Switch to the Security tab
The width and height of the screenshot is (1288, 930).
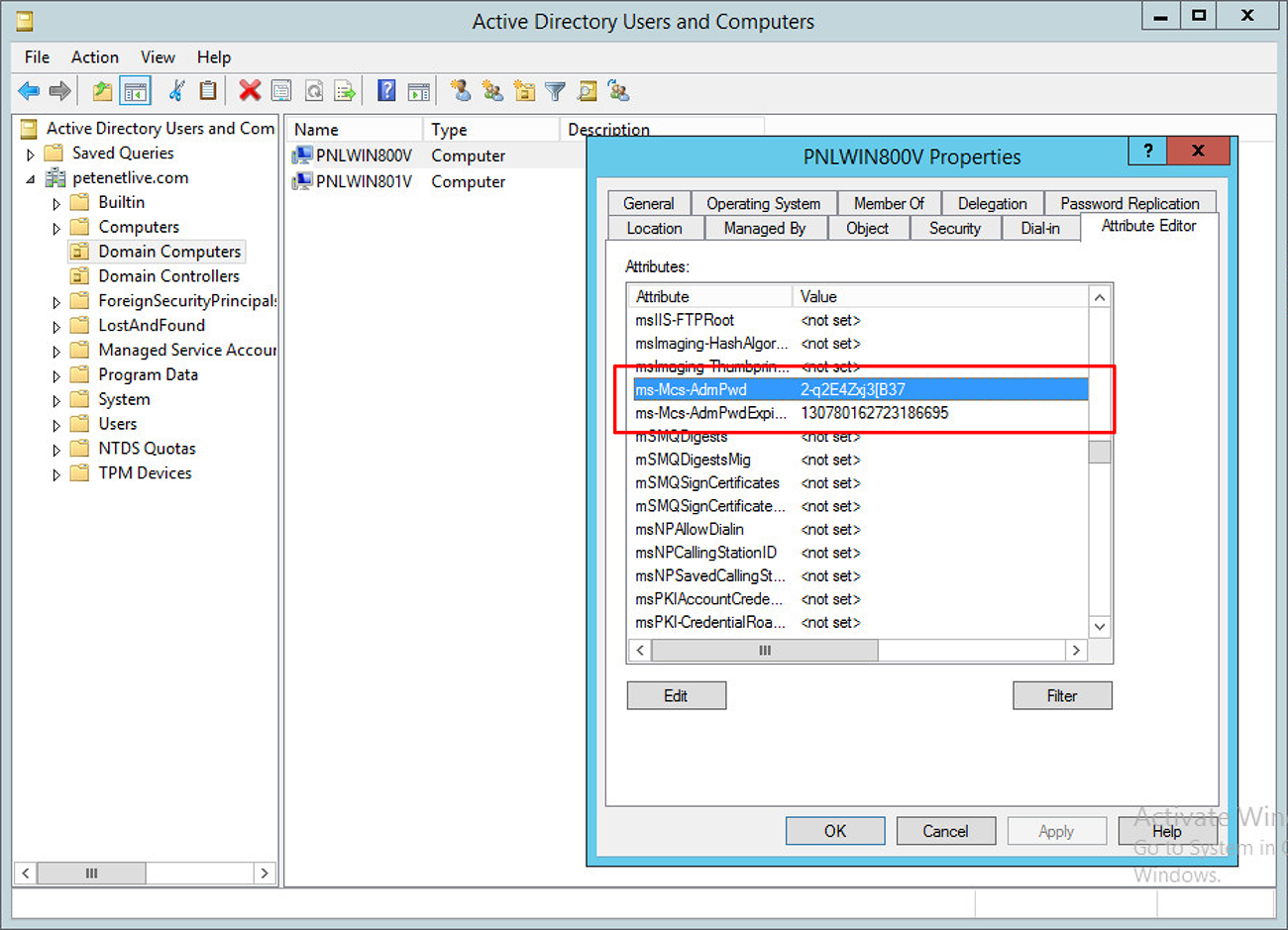[x=954, y=228]
